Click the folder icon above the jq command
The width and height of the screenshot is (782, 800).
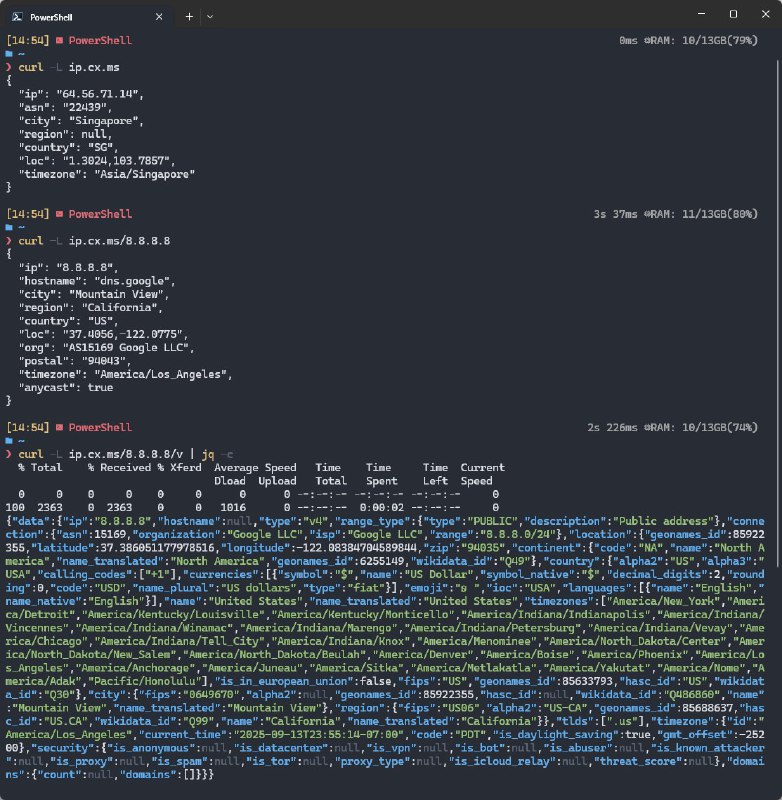click(x=10, y=441)
